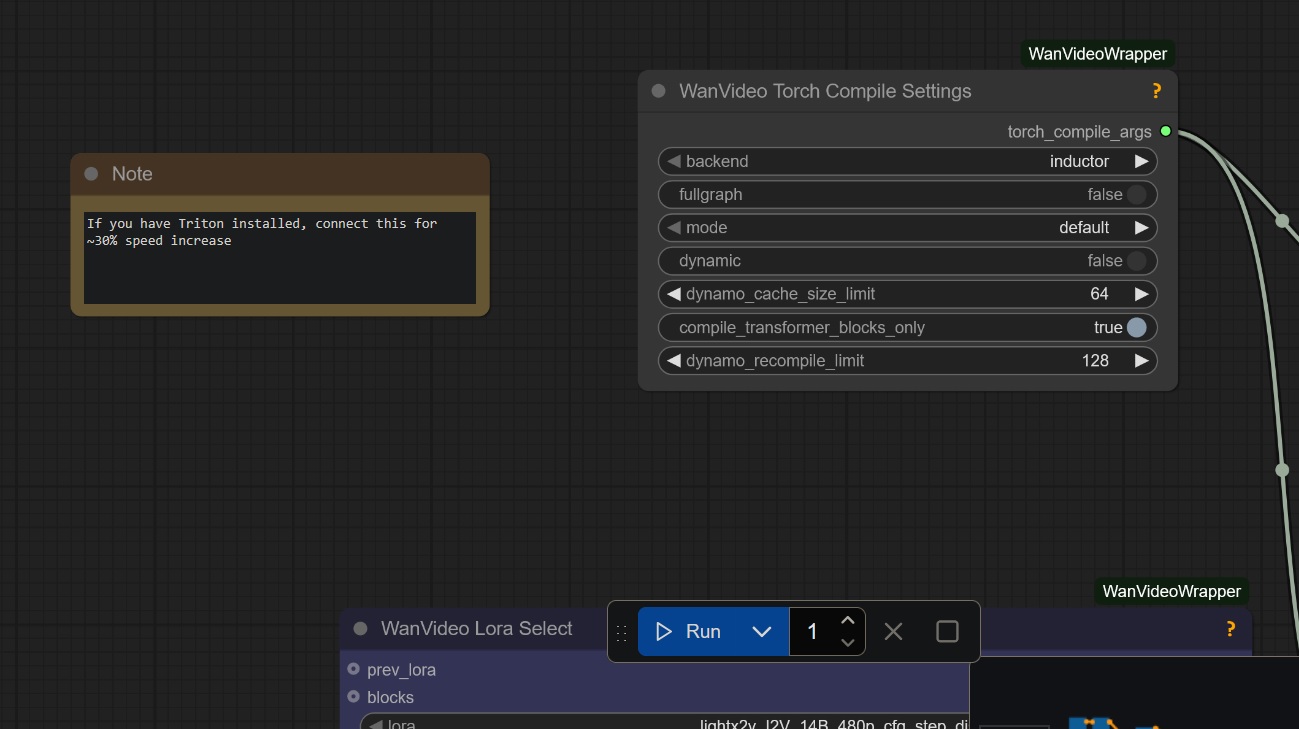Click the square stop icon in run toolbar

(946, 631)
